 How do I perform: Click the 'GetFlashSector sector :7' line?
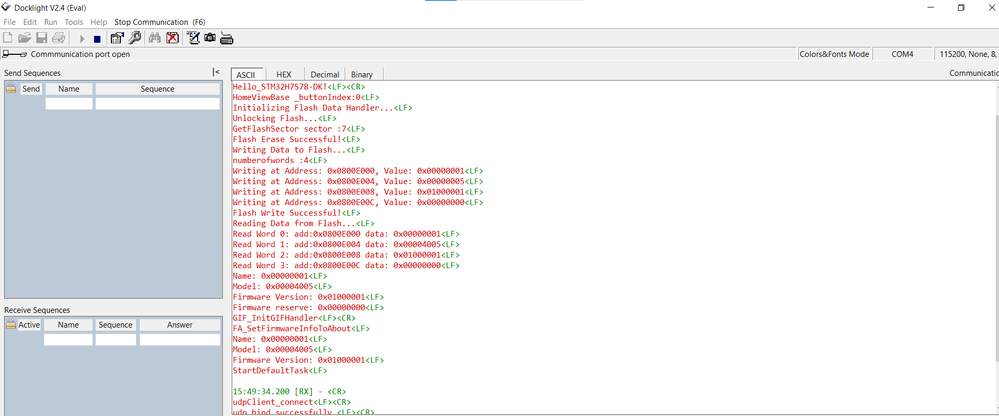pyautogui.click(x=299, y=129)
